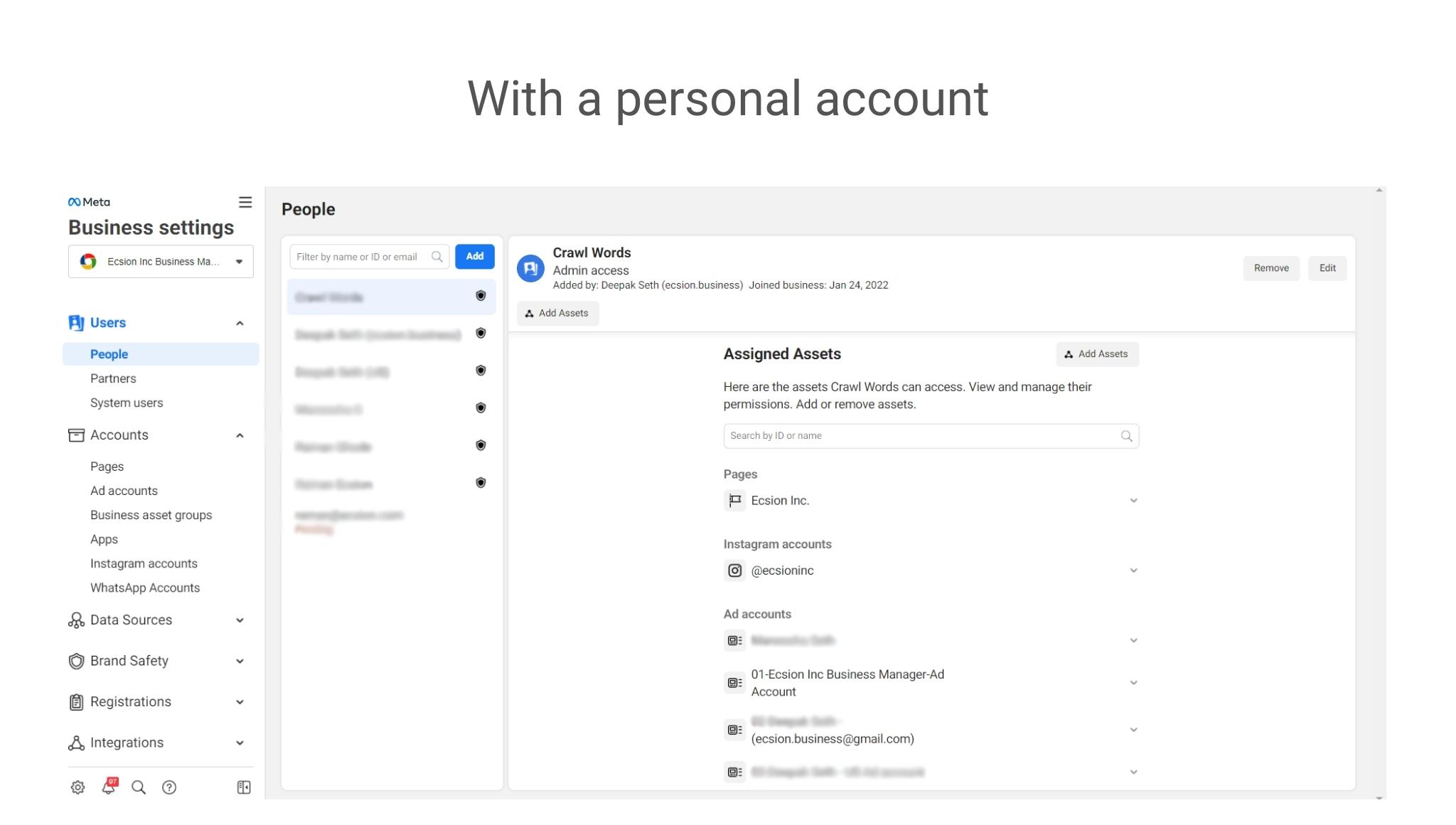The width and height of the screenshot is (1456, 825).
Task: Collapse the Users section
Action: (240, 324)
